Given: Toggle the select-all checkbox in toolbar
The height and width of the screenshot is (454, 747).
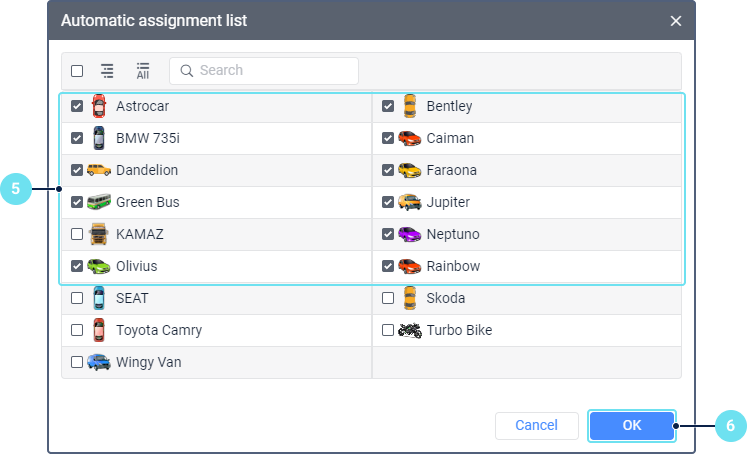Looking at the screenshot, I should [77, 71].
